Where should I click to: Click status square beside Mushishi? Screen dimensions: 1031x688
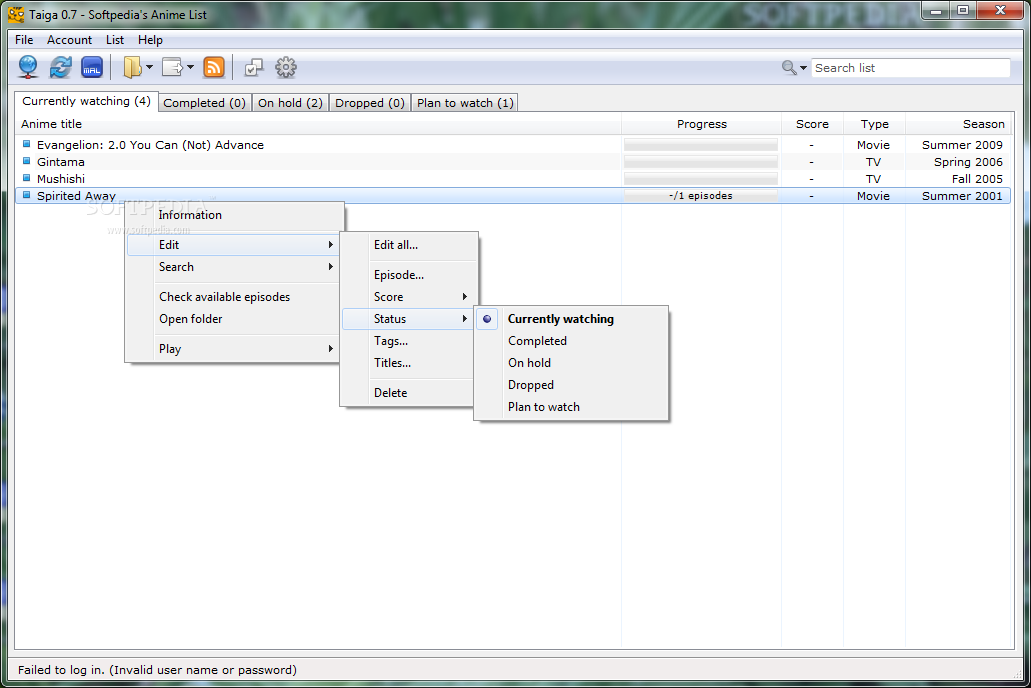pos(26,178)
